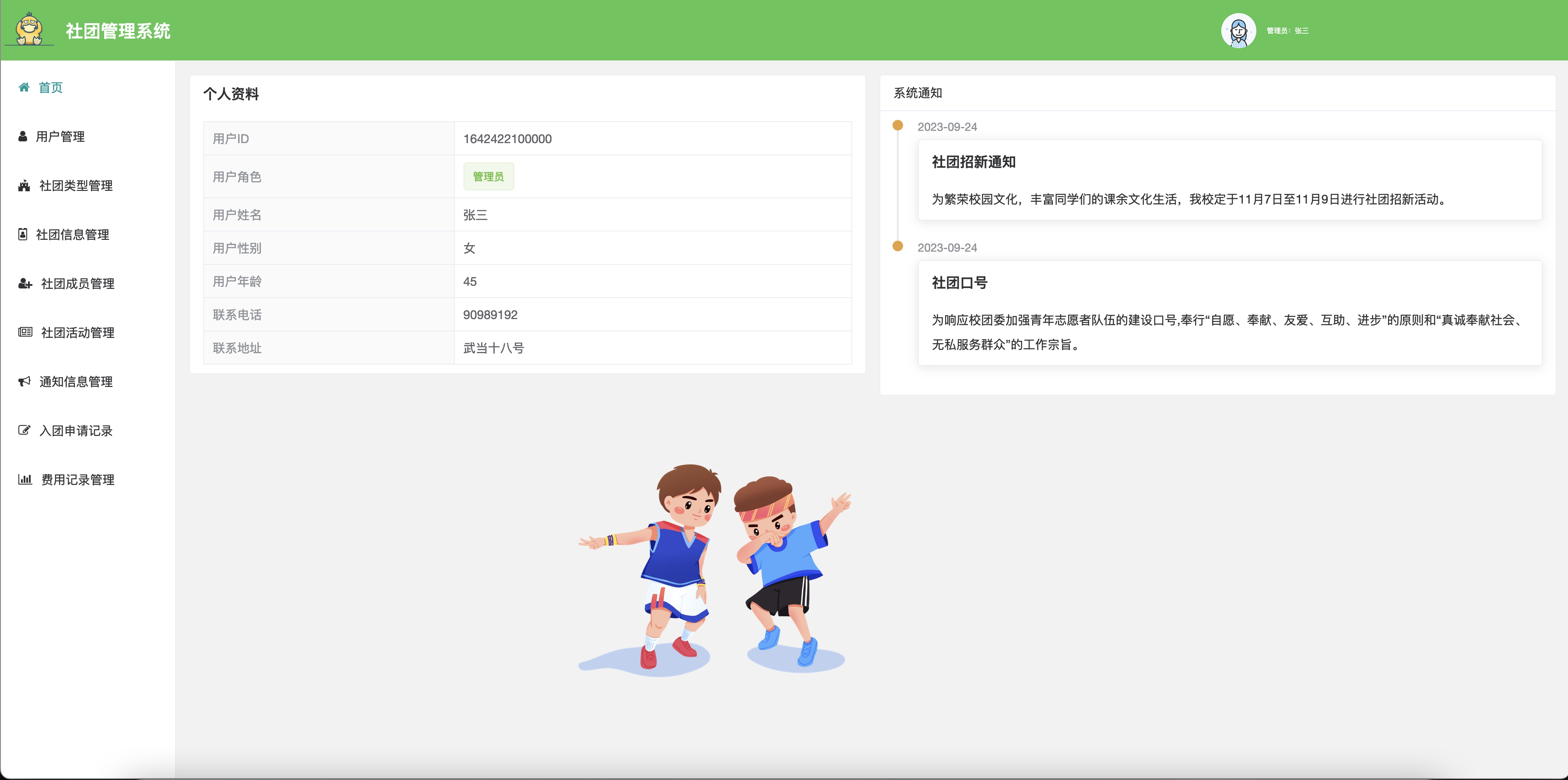The height and width of the screenshot is (780, 1568).
Task: Click admin name 管理员:张三 in header
Action: tap(1287, 31)
